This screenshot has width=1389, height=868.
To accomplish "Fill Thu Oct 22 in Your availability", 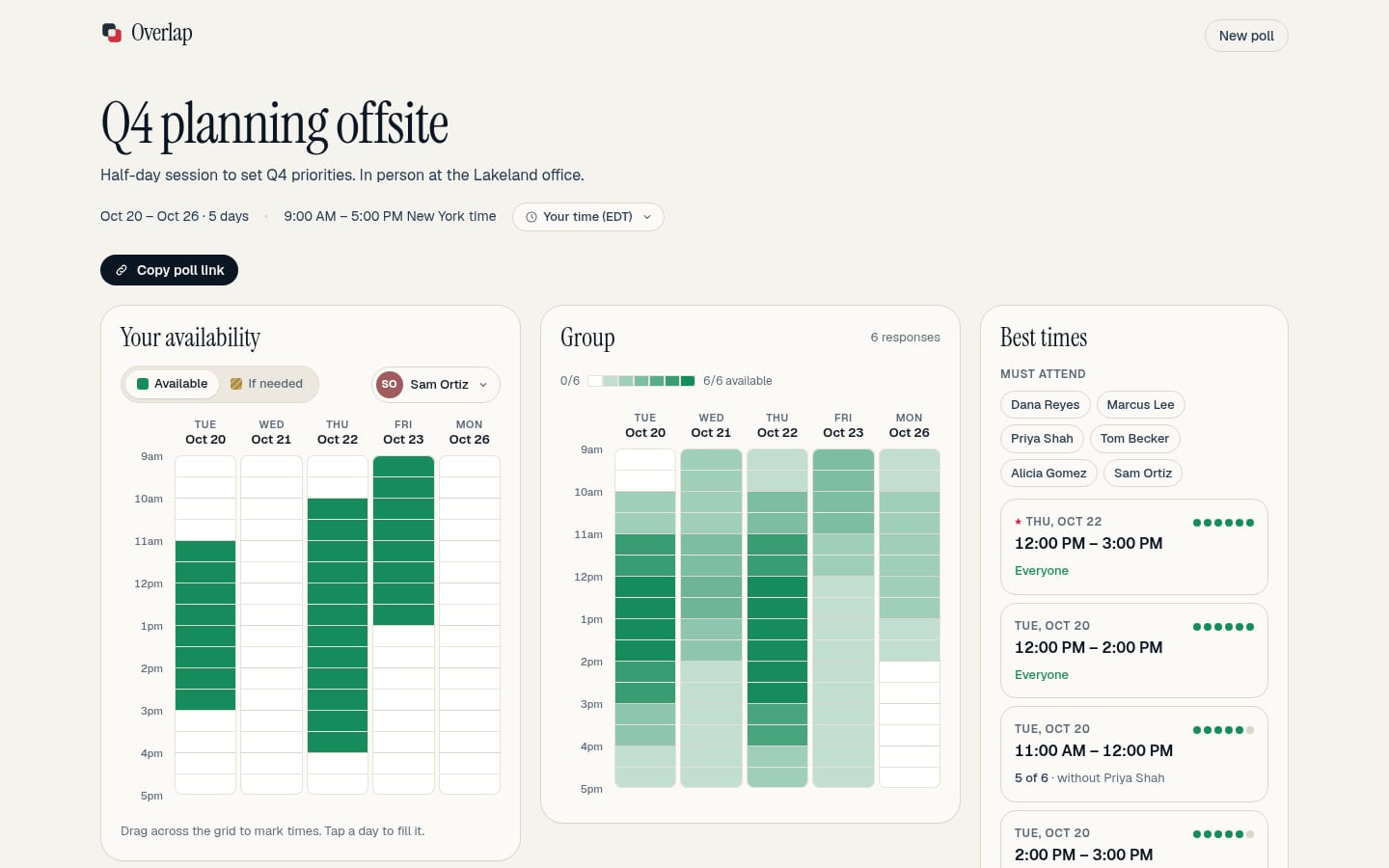I will click(x=338, y=432).
